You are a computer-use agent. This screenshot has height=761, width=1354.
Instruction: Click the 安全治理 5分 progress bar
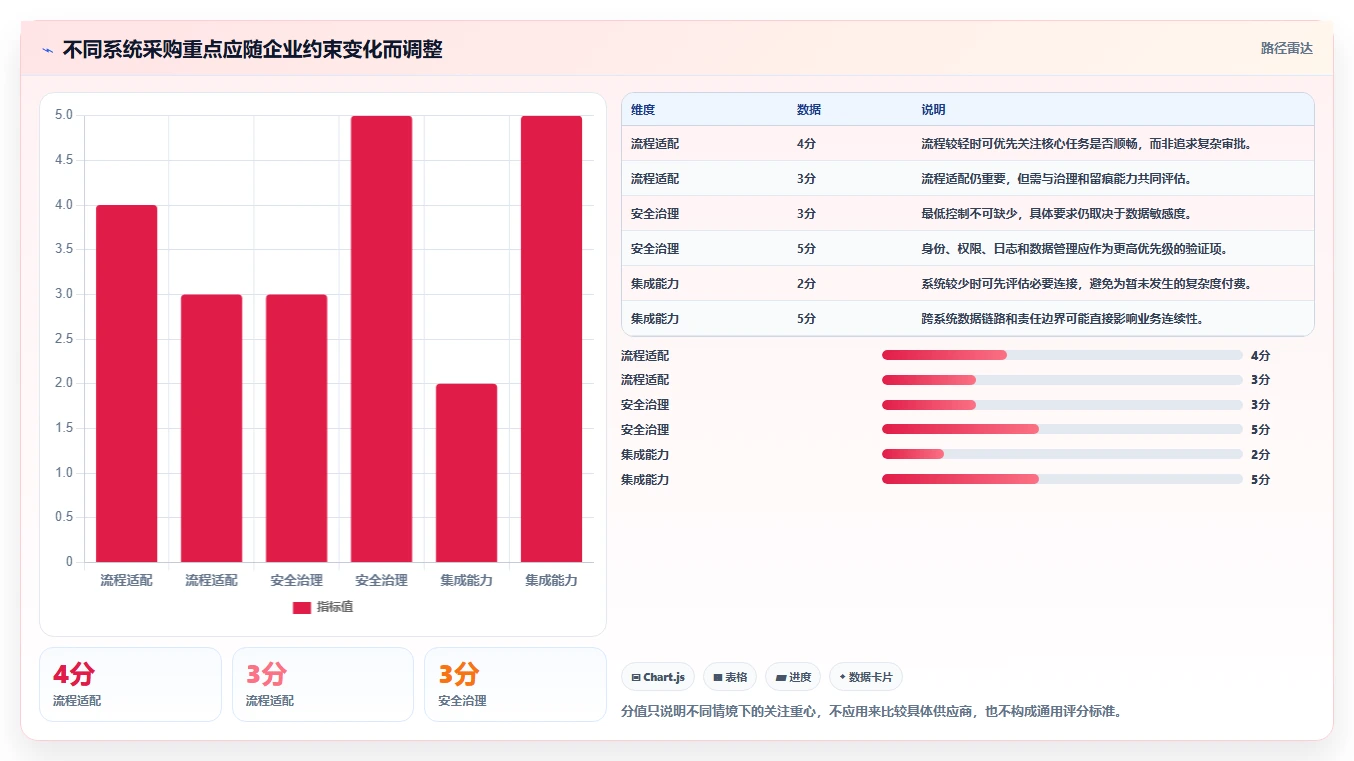(x=1062, y=430)
